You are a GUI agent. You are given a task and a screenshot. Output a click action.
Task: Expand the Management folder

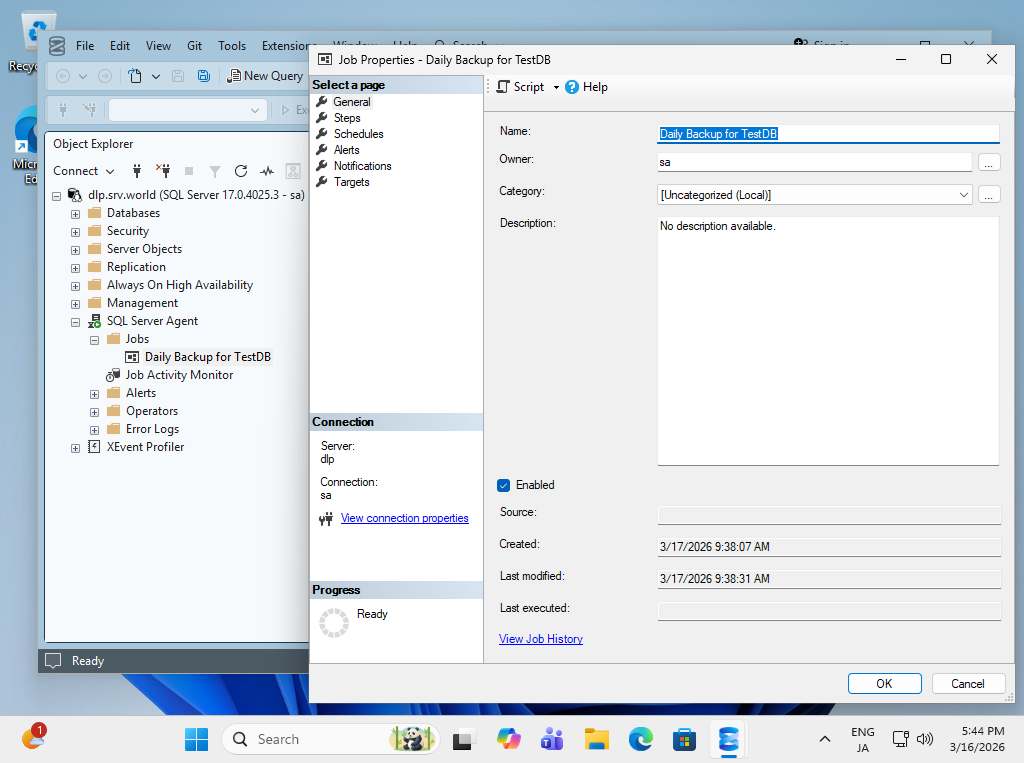pos(76,304)
